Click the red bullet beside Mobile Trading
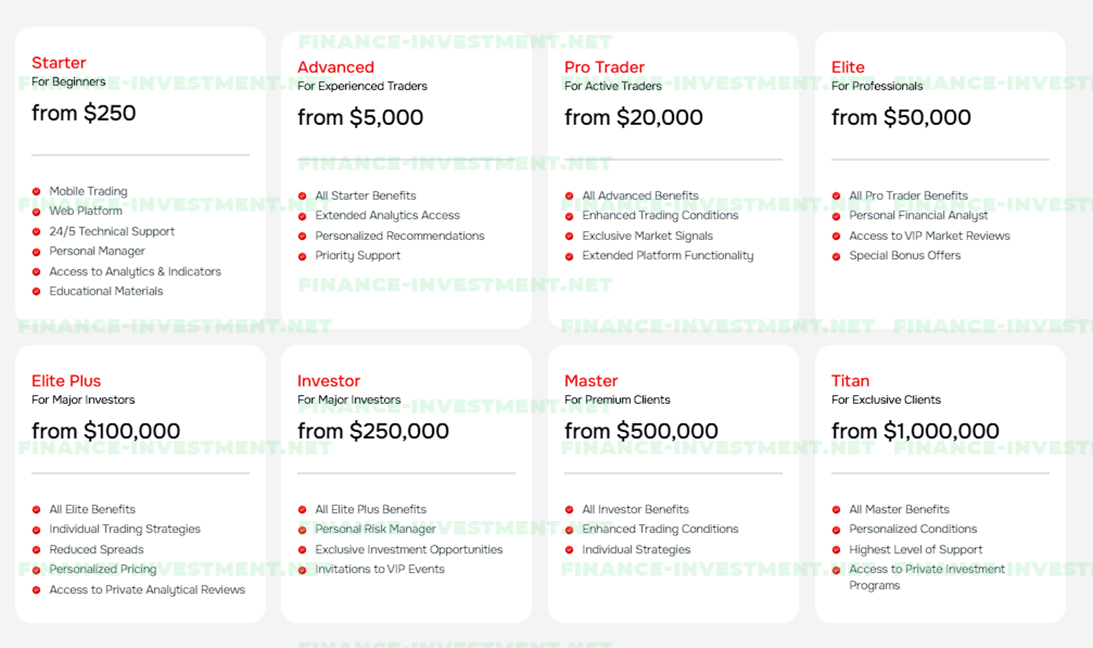Screen dimensions: 1093x648 [36, 192]
